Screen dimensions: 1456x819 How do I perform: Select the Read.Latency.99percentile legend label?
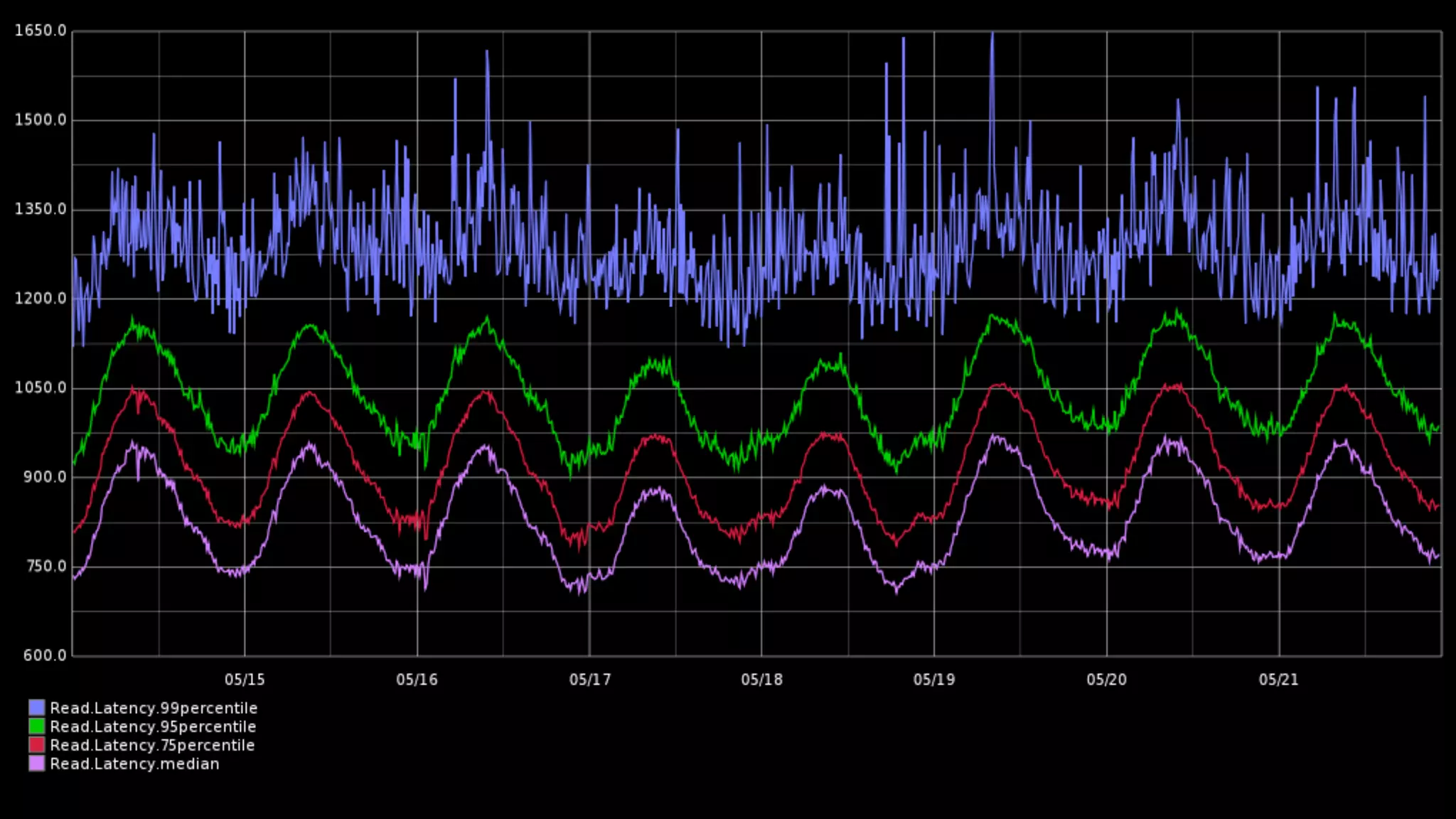click(x=154, y=708)
